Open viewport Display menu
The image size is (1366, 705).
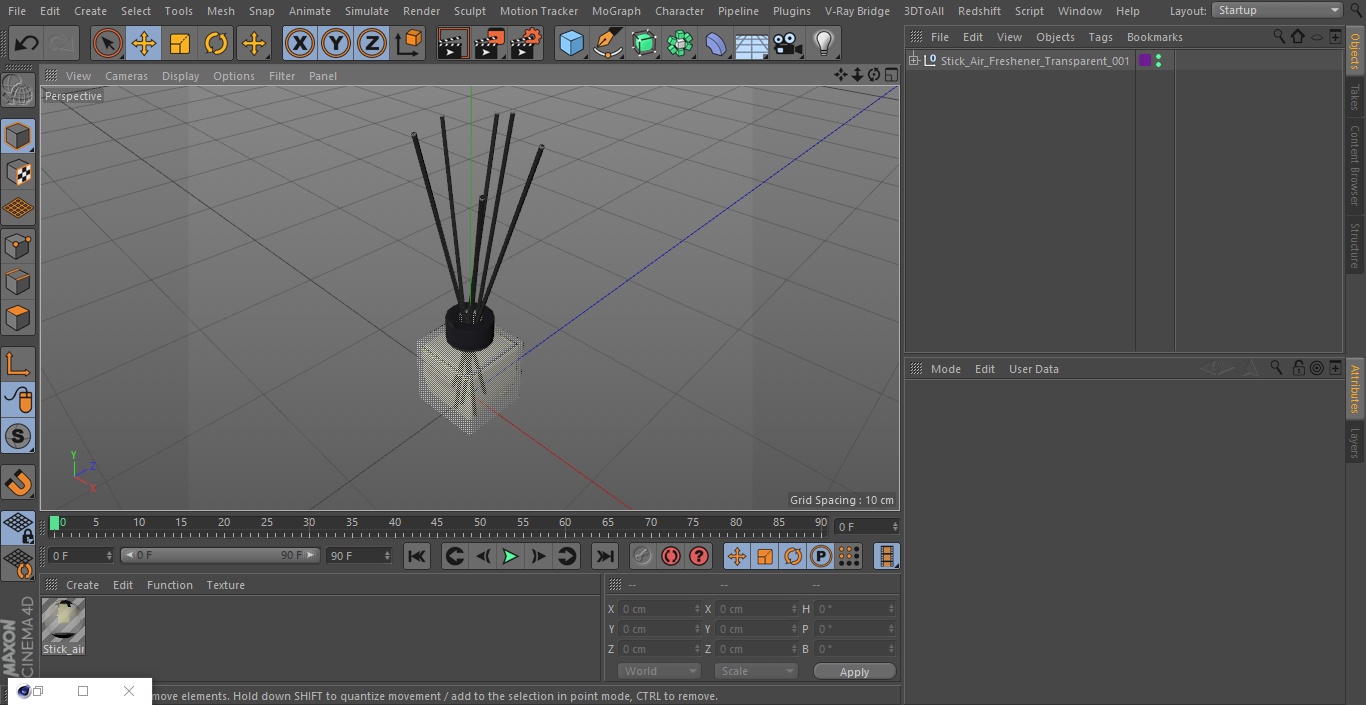180,76
